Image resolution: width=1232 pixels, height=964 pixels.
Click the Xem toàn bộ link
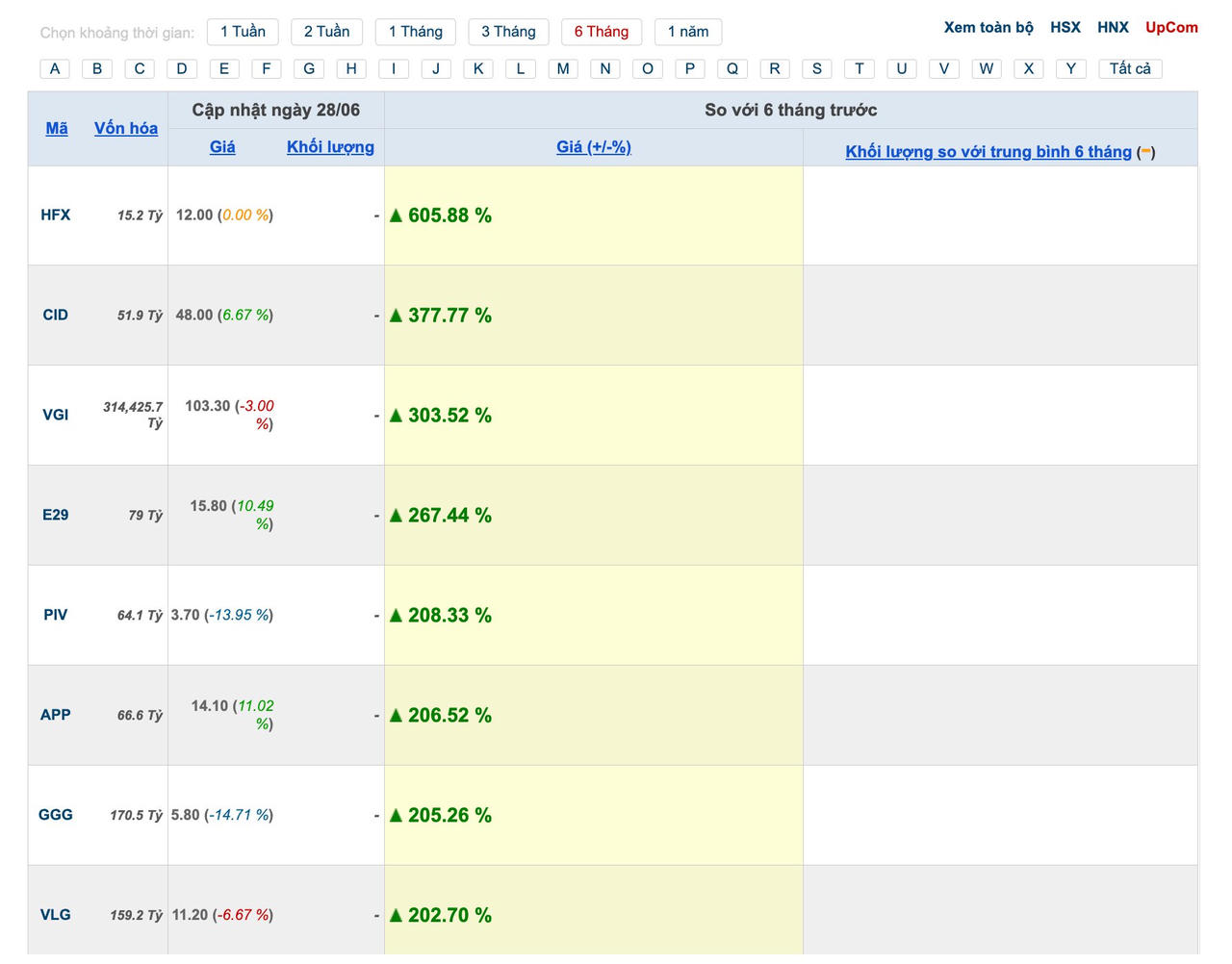click(988, 27)
